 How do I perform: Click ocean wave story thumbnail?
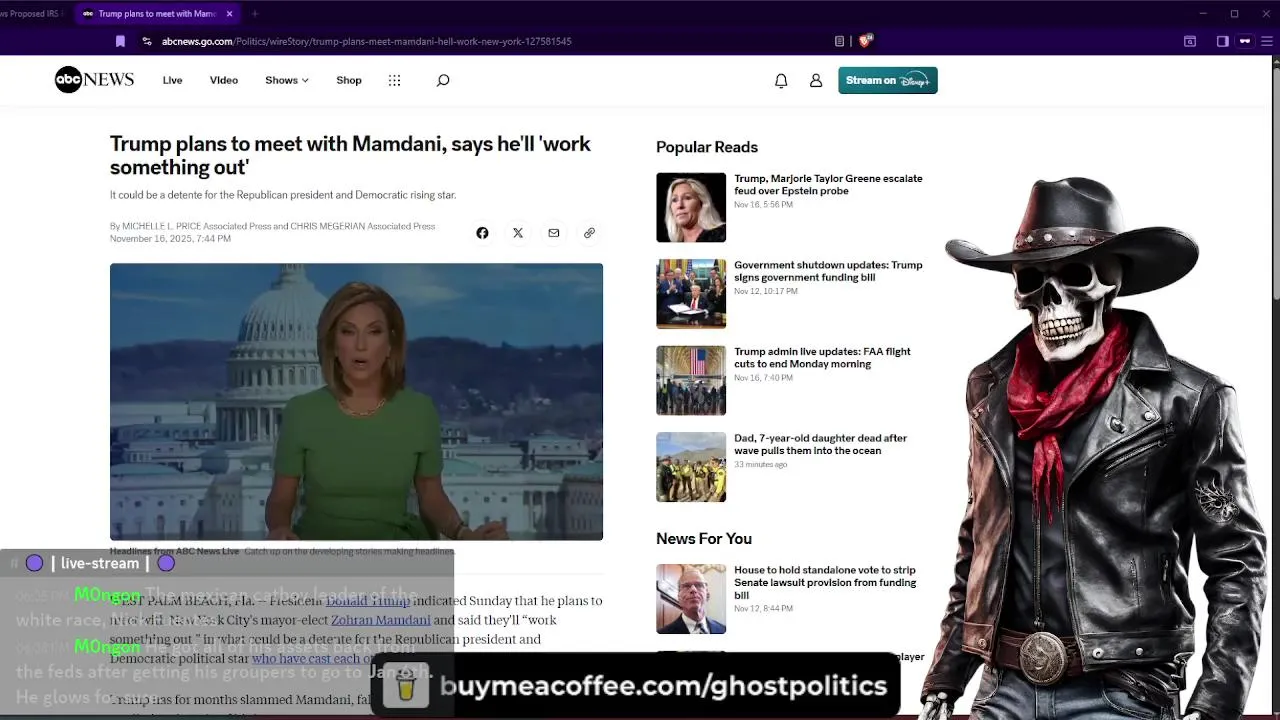pyautogui.click(x=691, y=467)
